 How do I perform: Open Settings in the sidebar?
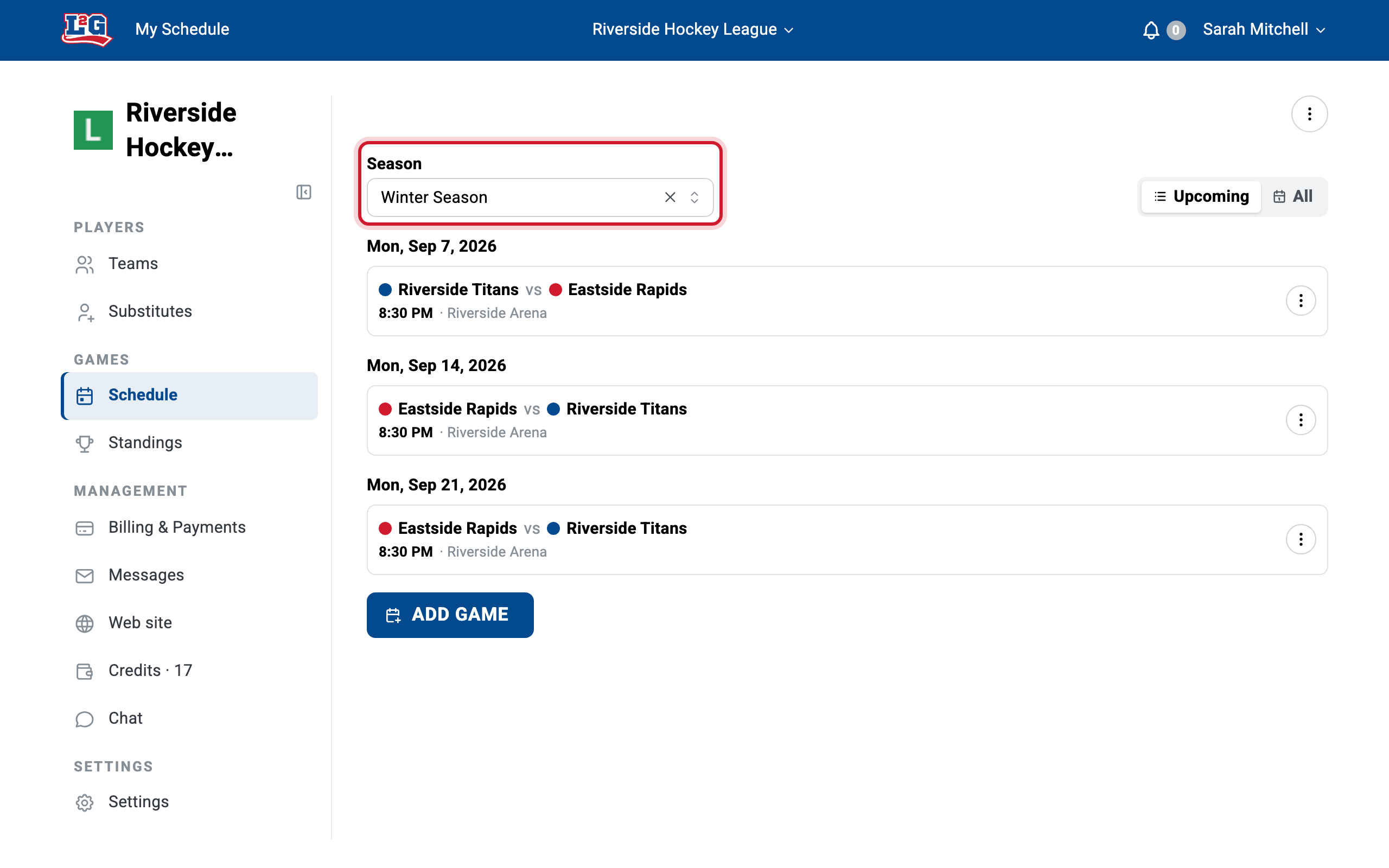point(189,802)
